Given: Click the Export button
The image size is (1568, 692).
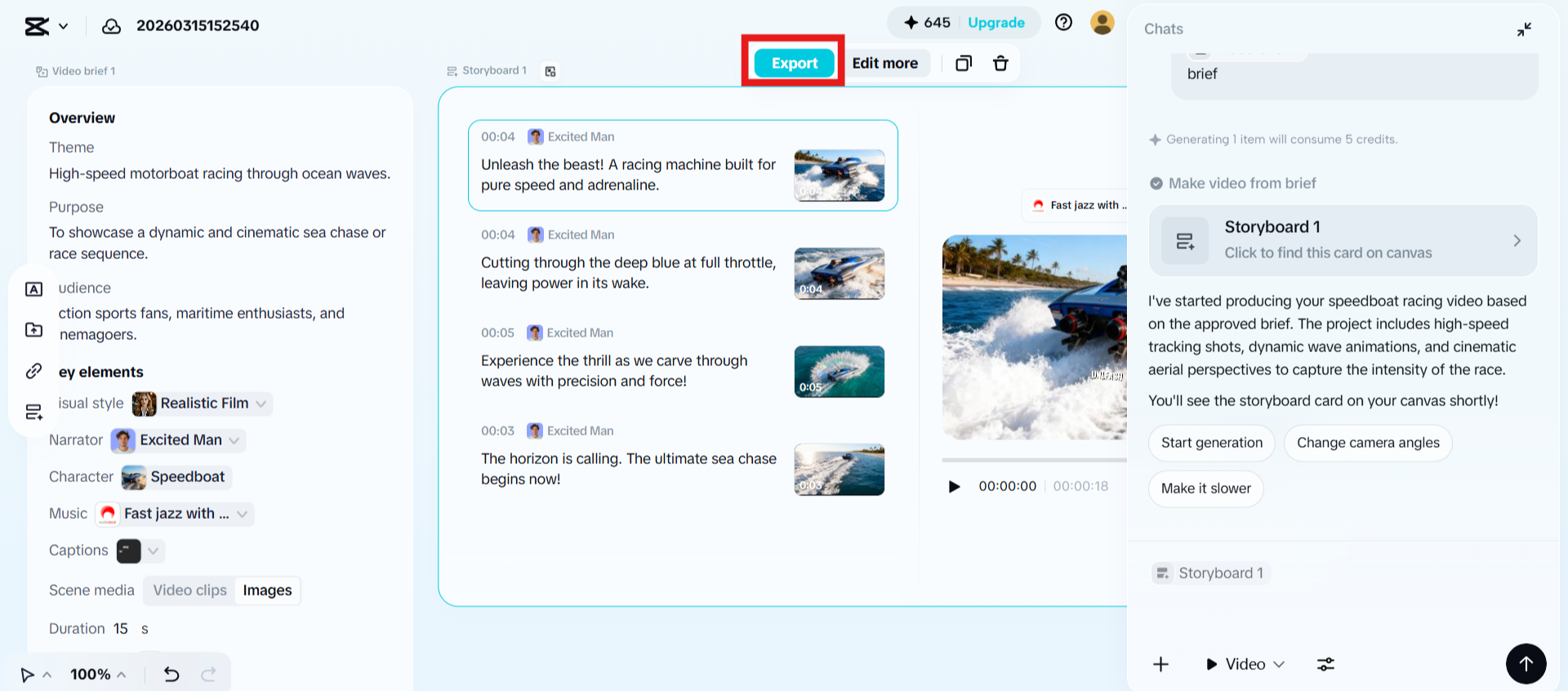Looking at the screenshot, I should point(794,63).
